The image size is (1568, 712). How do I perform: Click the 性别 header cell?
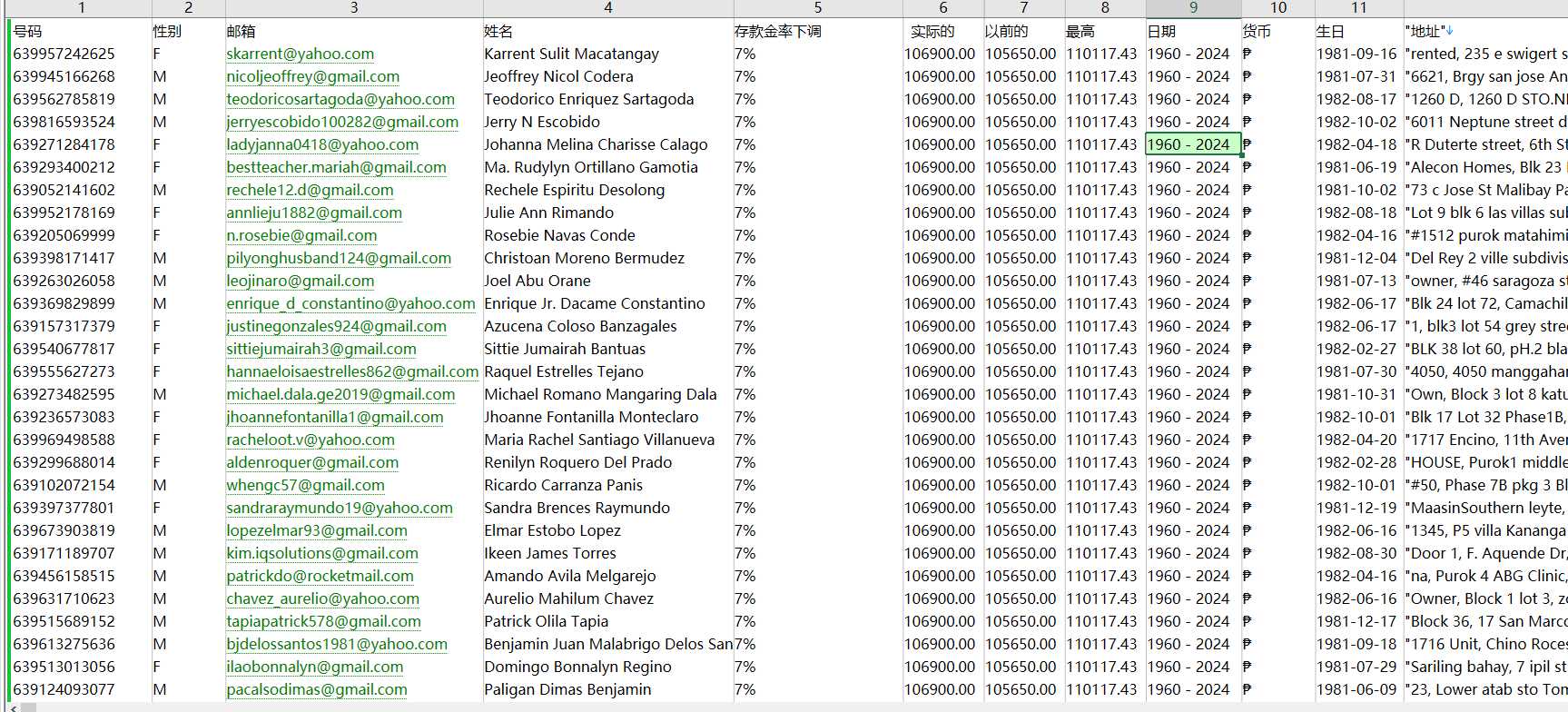click(x=188, y=31)
